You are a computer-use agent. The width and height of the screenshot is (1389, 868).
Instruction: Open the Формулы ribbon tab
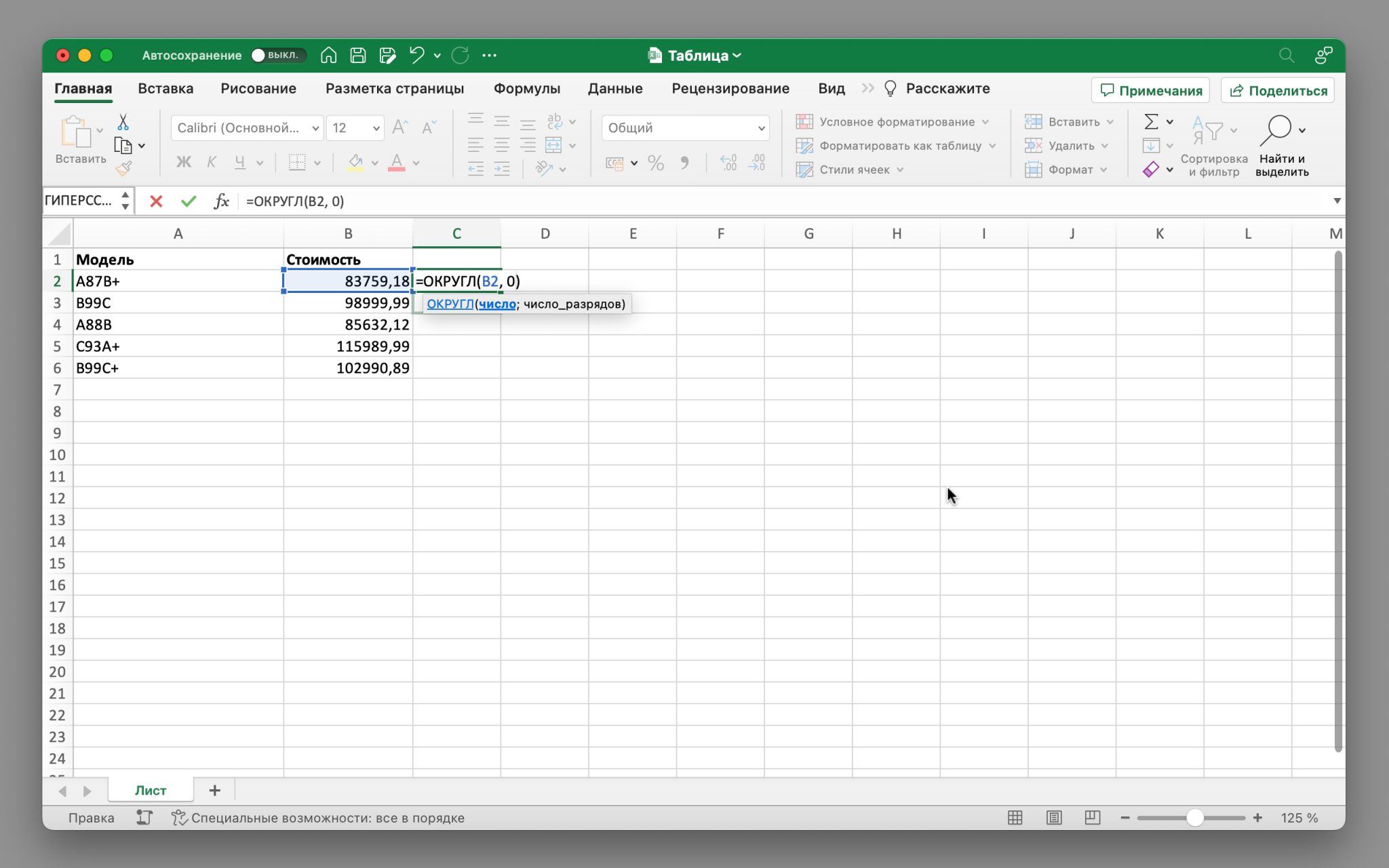point(526,89)
